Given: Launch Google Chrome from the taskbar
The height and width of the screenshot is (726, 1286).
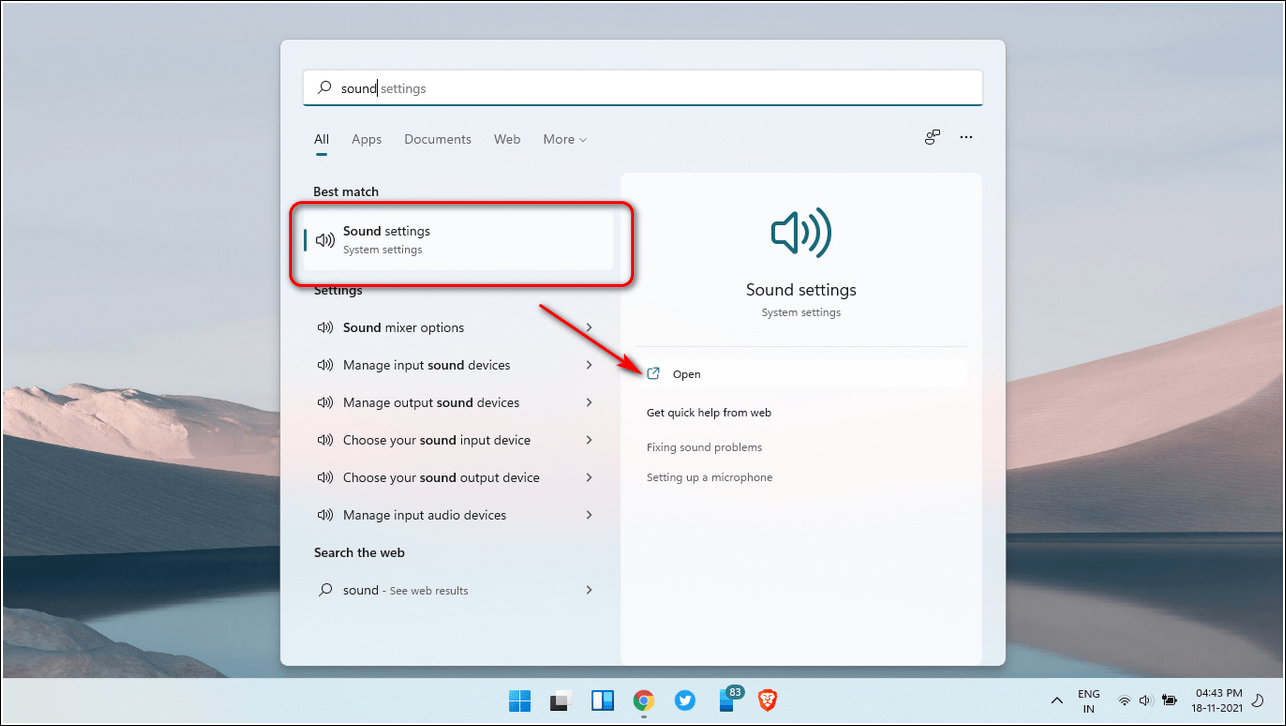Looking at the screenshot, I should pos(643,700).
